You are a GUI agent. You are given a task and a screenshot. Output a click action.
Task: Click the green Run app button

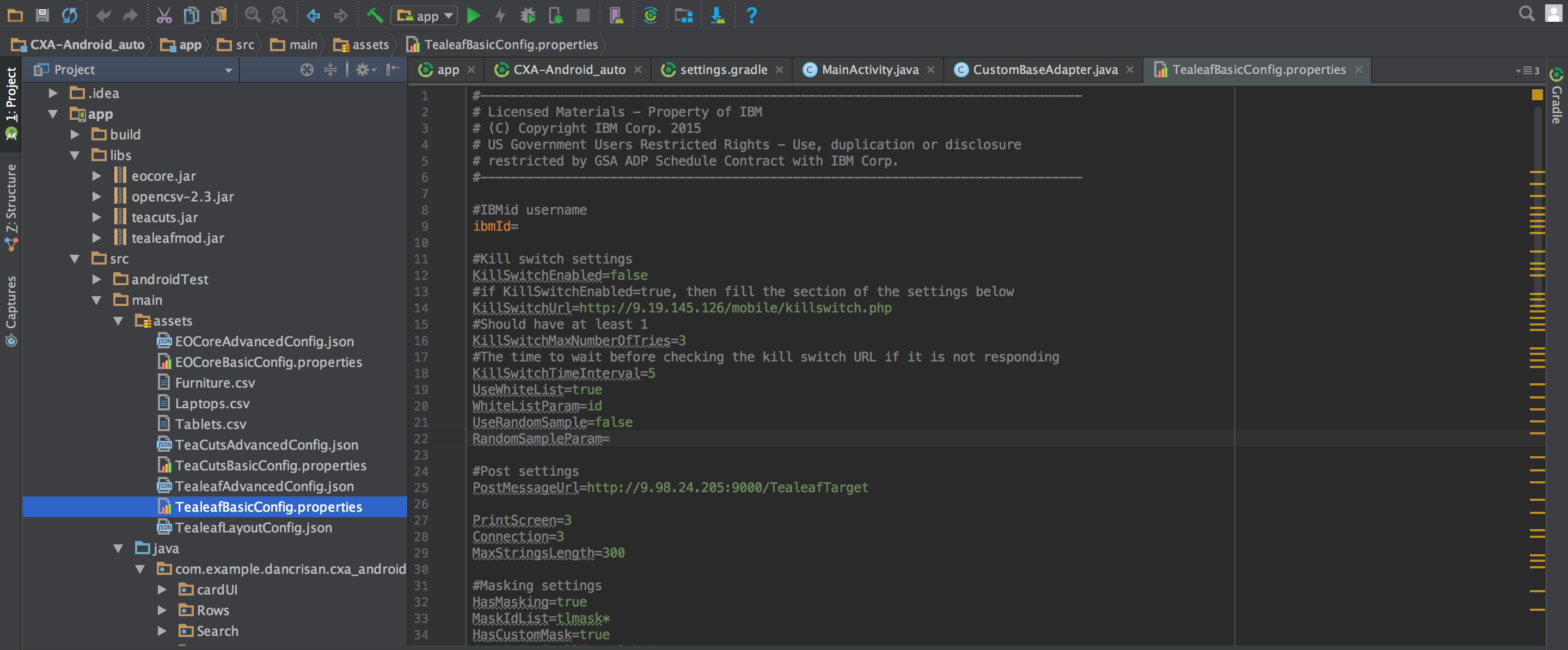[x=473, y=15]
